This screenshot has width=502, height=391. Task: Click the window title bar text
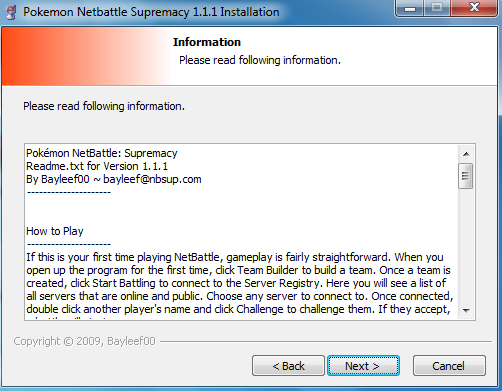[x=151, y=12]
